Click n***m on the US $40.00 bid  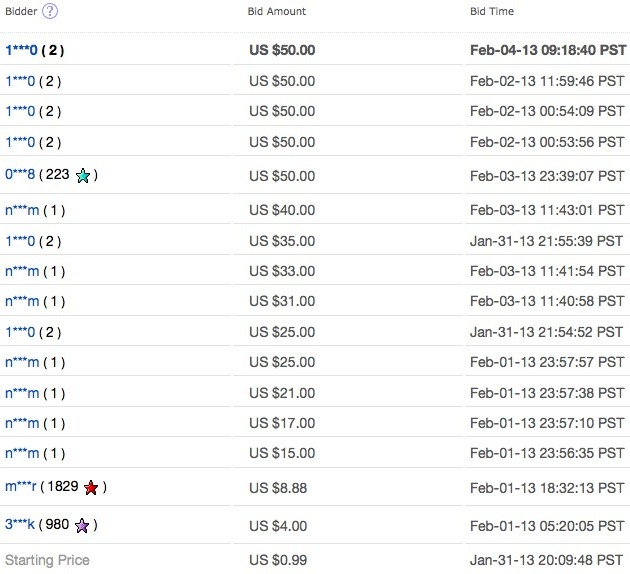(22, 210)
